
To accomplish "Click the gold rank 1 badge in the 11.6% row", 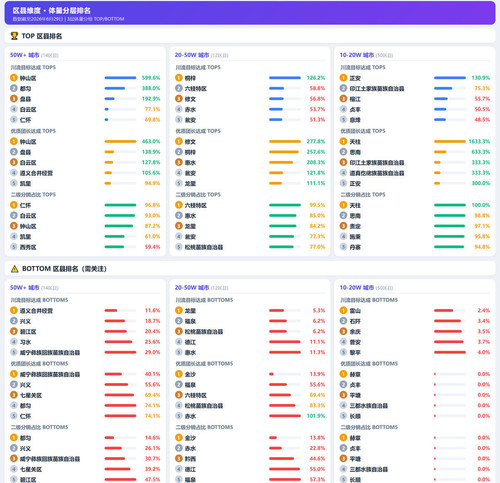I will 14,310.
